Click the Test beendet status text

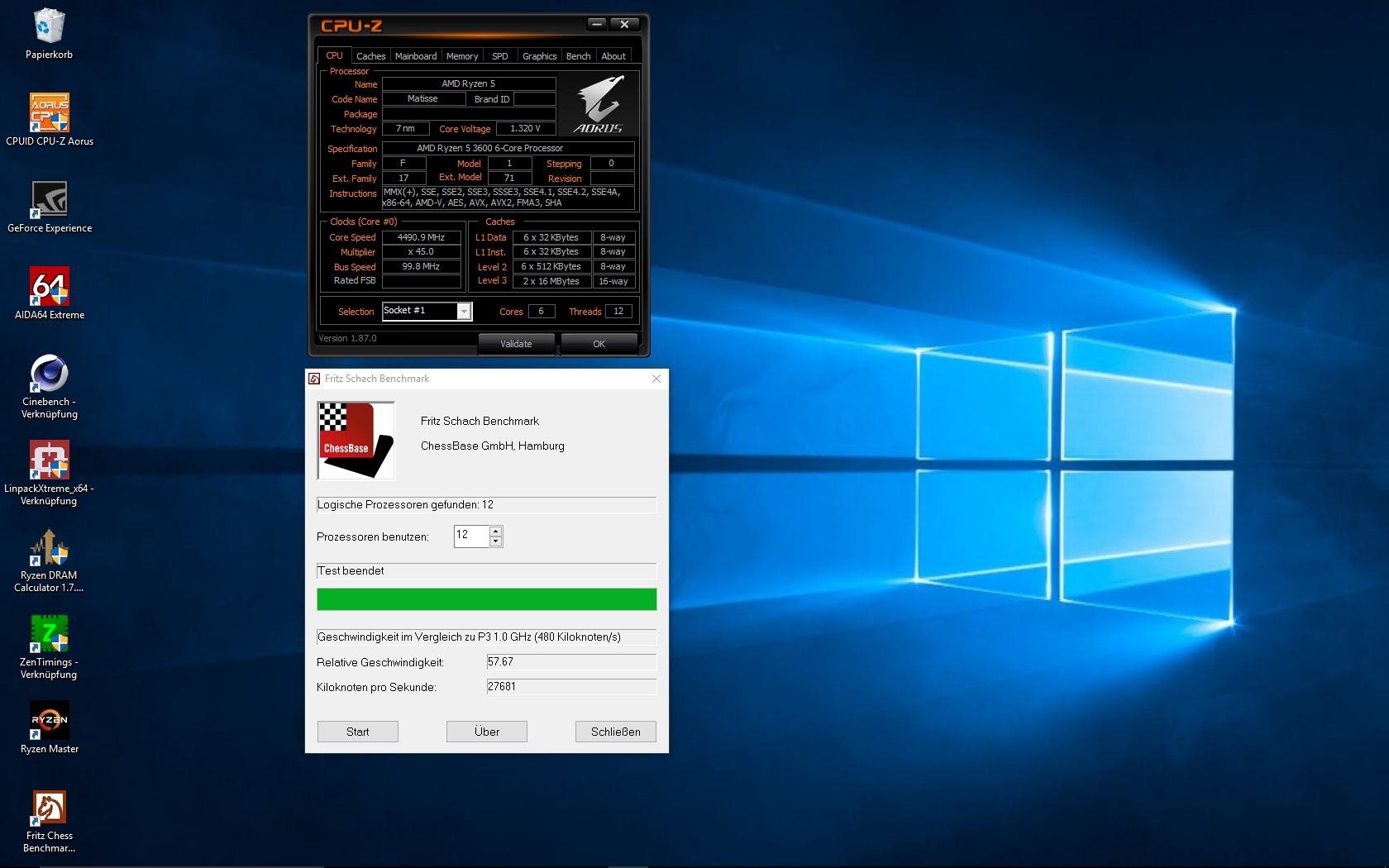pyautogui.click(x=351, y=570)
